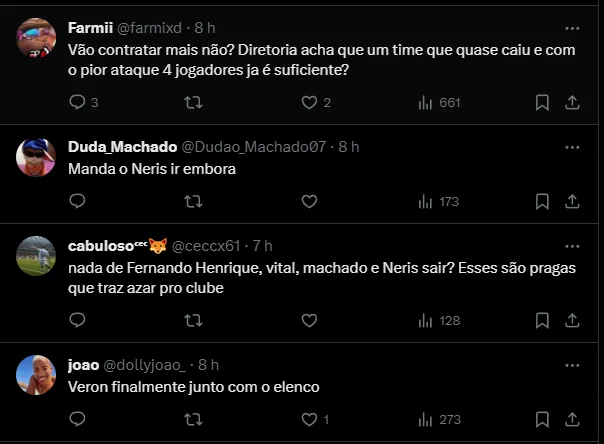Open cabuloso's profile picture
Viewport: 604px width, 444px height.
click(x=37, y=256)
